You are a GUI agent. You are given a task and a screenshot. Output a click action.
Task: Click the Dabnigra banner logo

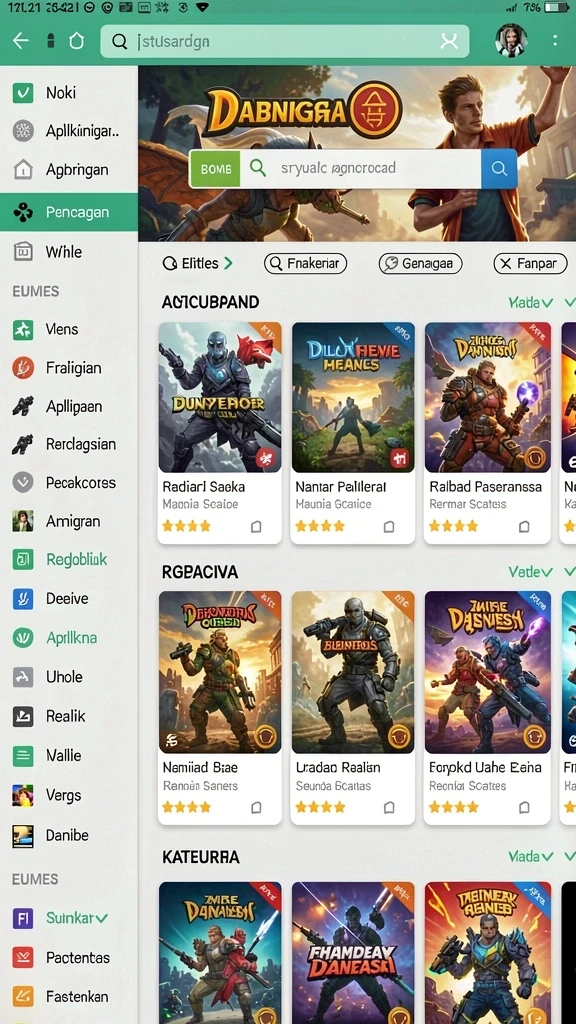point(302,111)
